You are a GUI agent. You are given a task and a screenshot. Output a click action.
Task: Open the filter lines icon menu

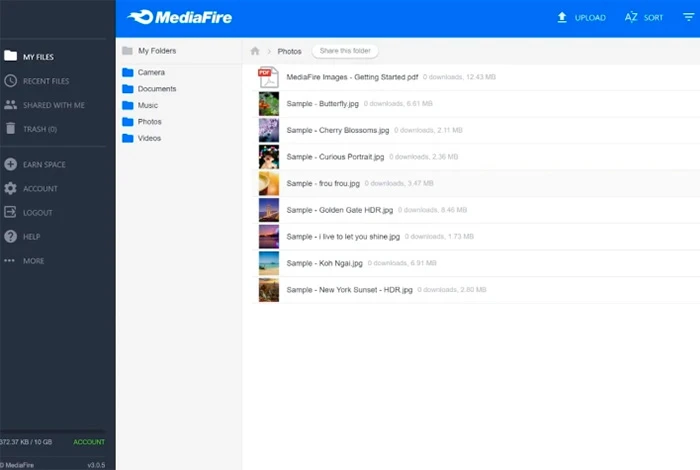coord(689,17)
